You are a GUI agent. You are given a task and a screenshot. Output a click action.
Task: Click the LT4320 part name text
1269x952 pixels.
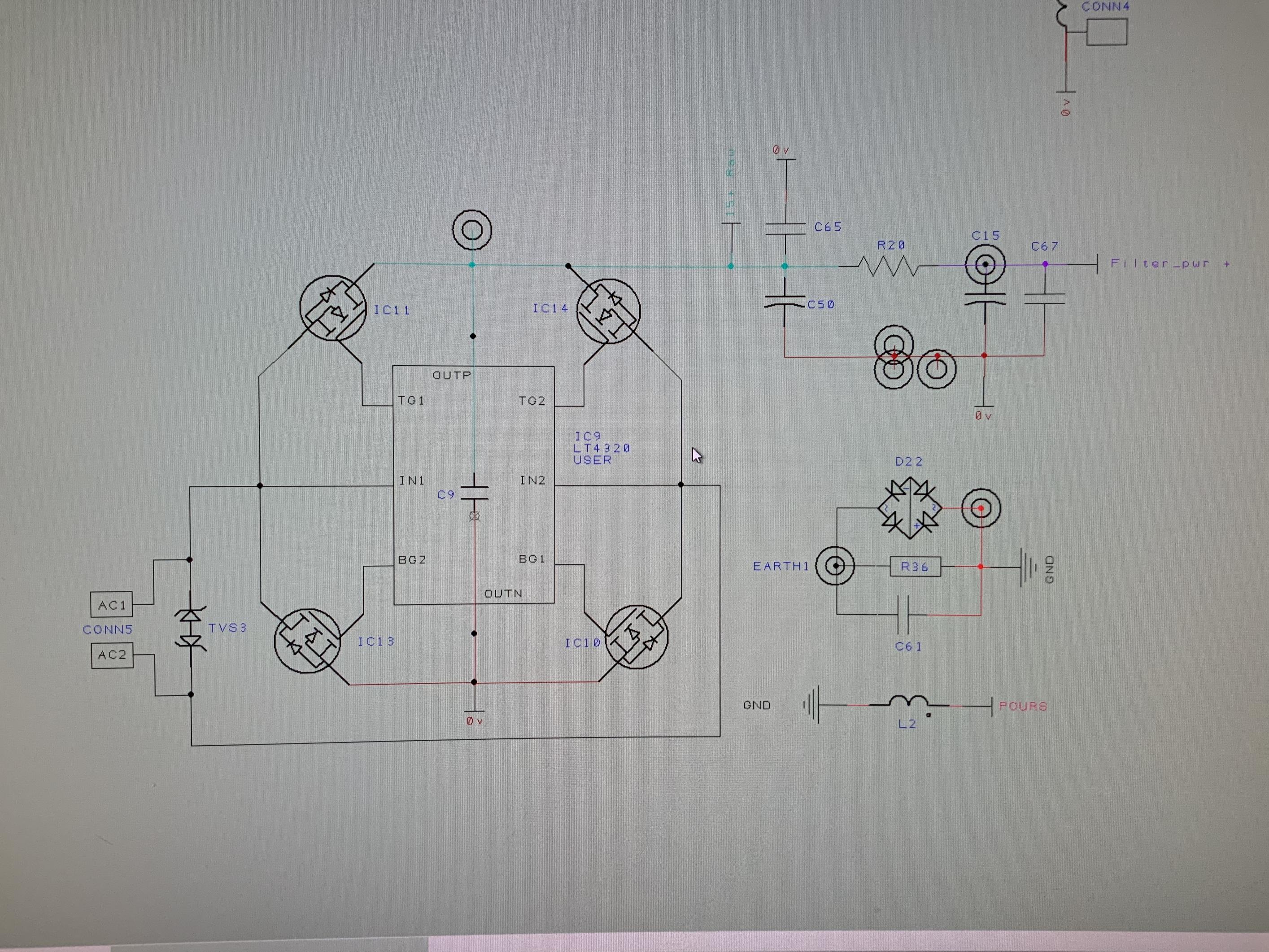(x=602, y=448)
